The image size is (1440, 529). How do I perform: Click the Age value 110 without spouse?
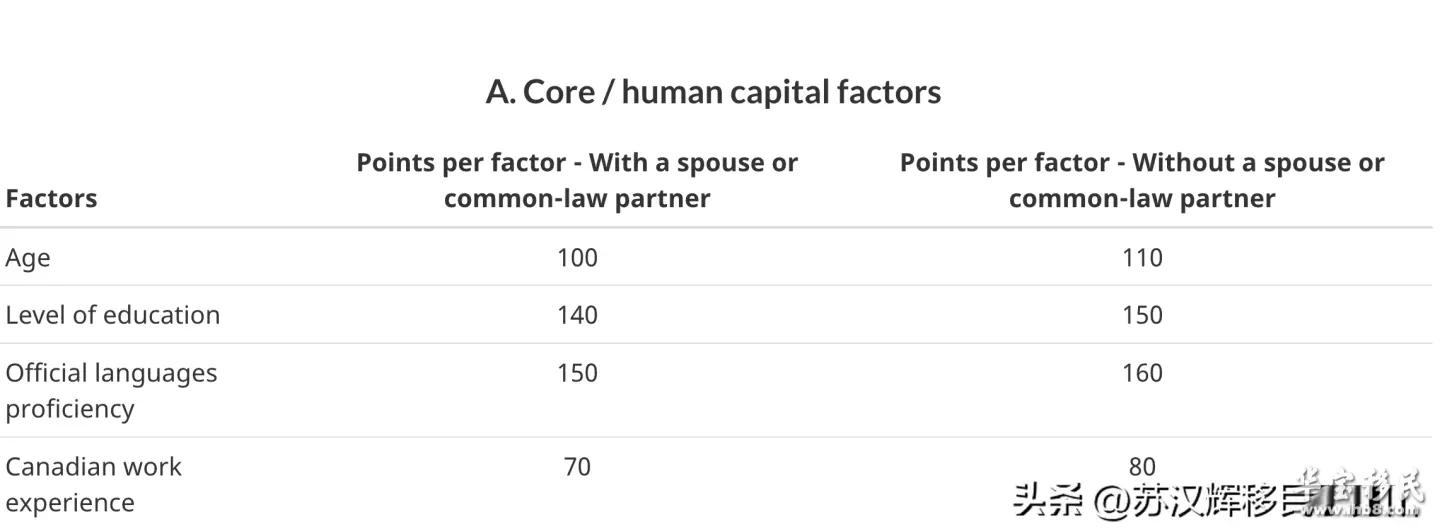coord(1142,257)
